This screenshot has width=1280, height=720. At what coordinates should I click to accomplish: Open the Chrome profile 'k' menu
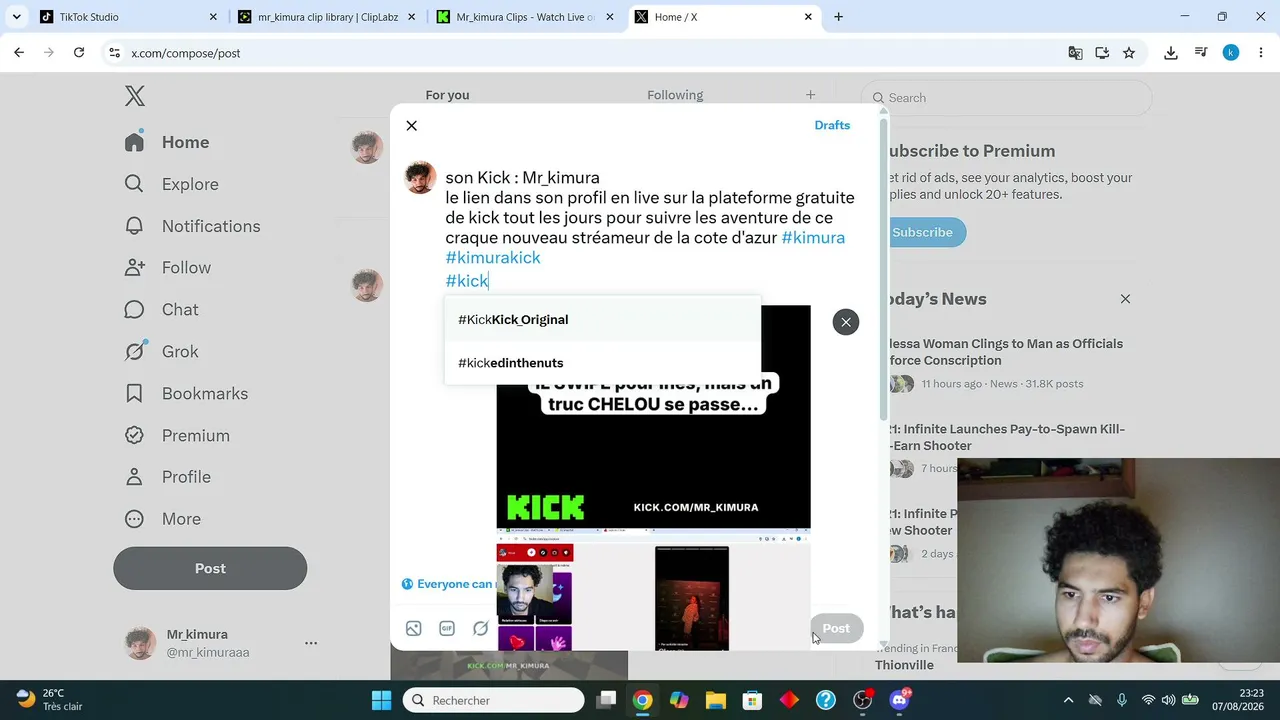[1231, 53]
